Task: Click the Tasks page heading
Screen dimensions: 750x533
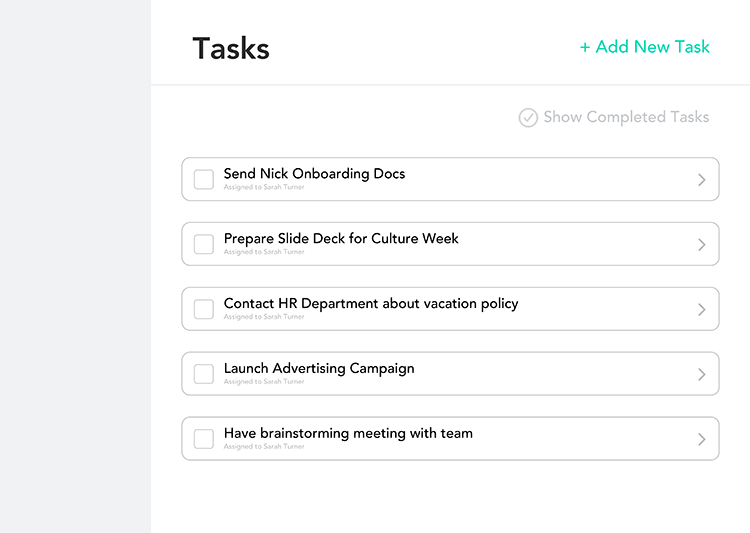Action: coord(231,48)
